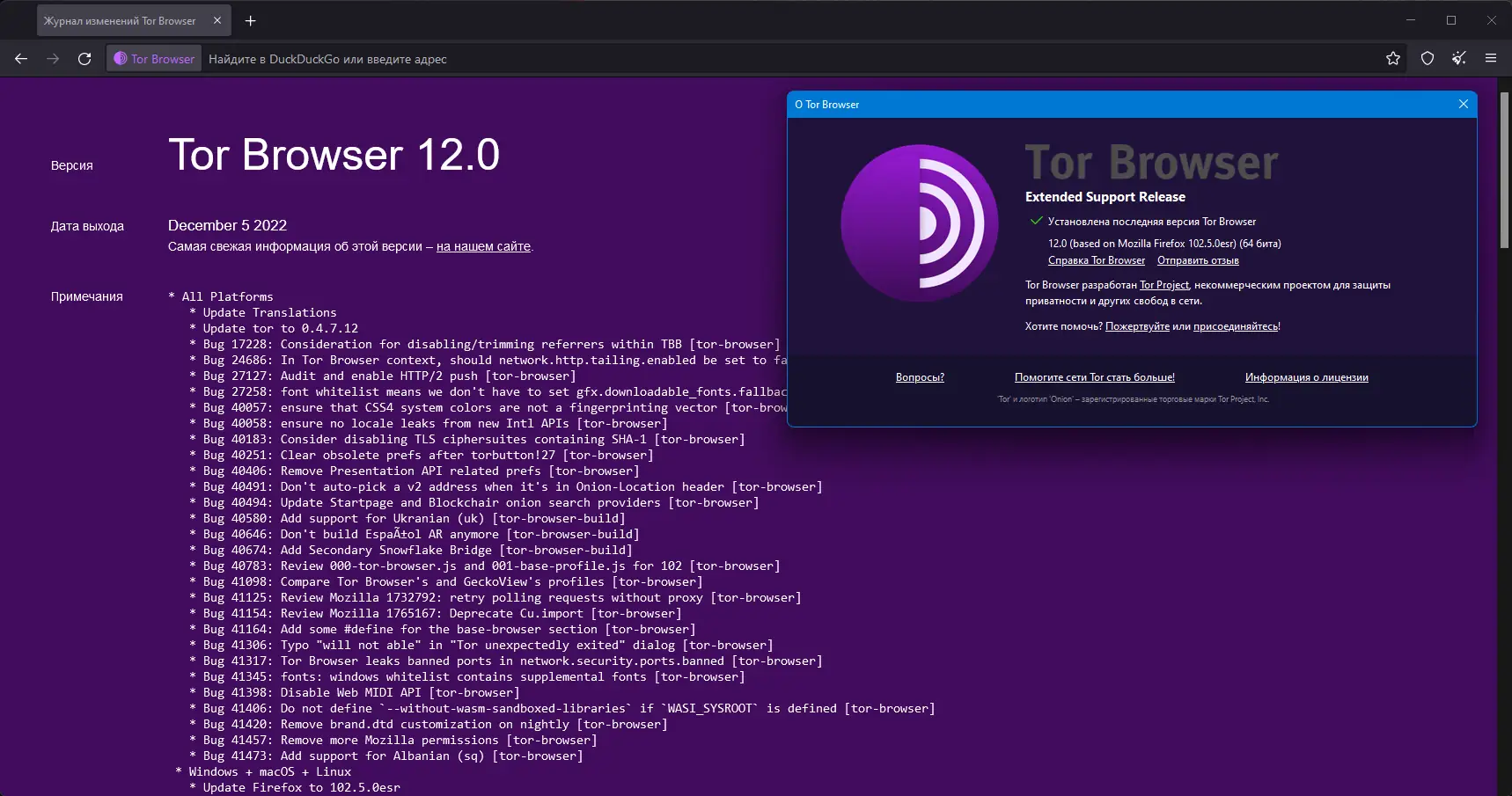Viewport: 1512px width, 796px height.
Task: Open the 'на нашем сайте' link
Action: click(483, 246)
